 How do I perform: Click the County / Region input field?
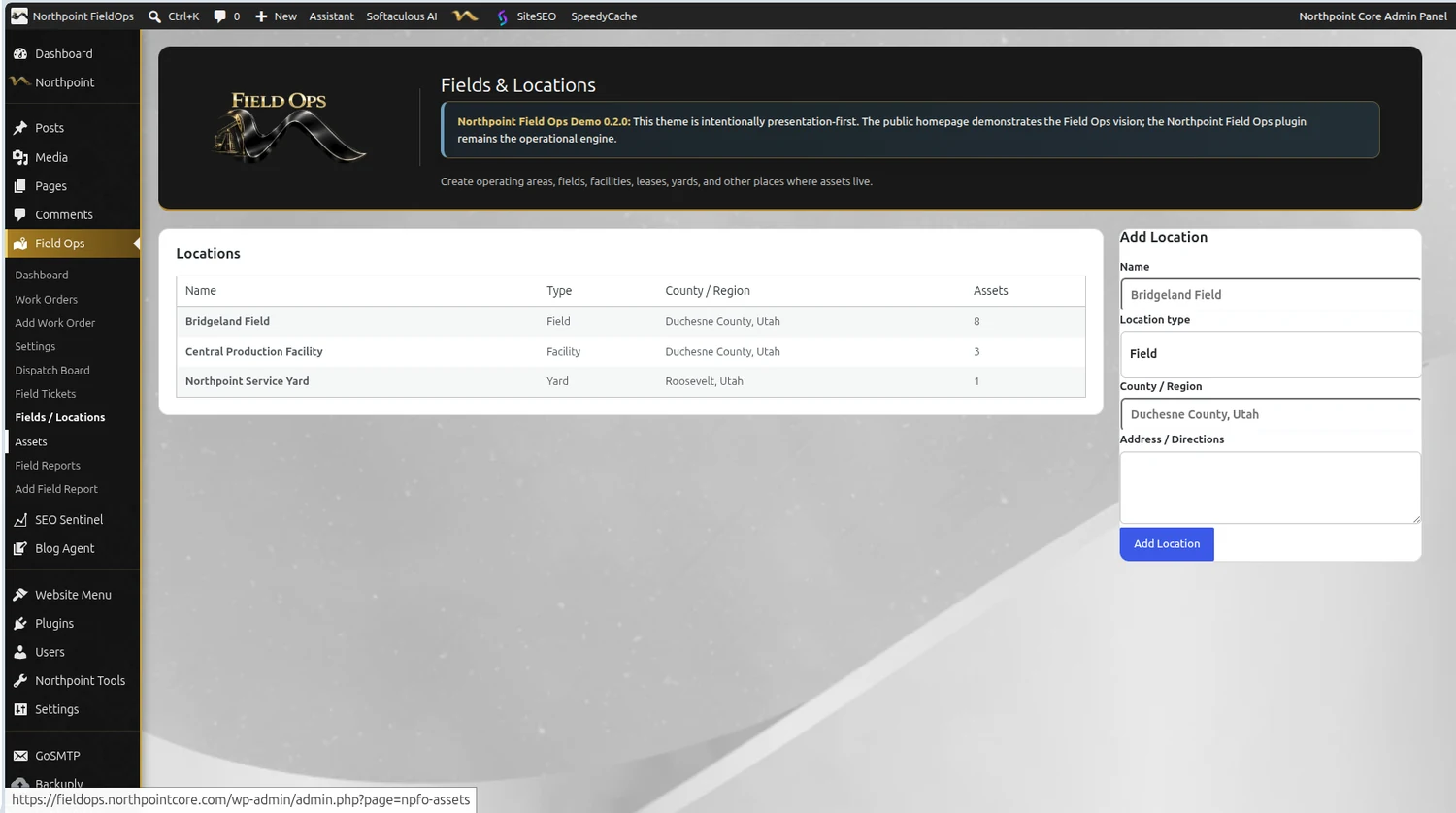coord(1270,414)
